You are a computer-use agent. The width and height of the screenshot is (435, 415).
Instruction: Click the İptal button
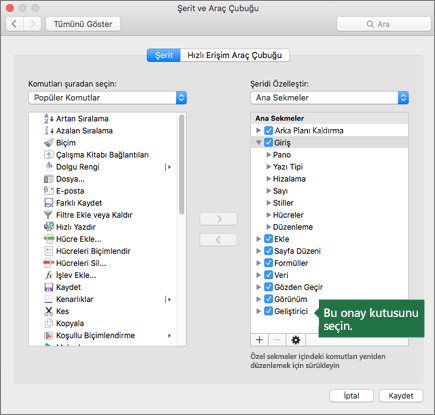351,396
